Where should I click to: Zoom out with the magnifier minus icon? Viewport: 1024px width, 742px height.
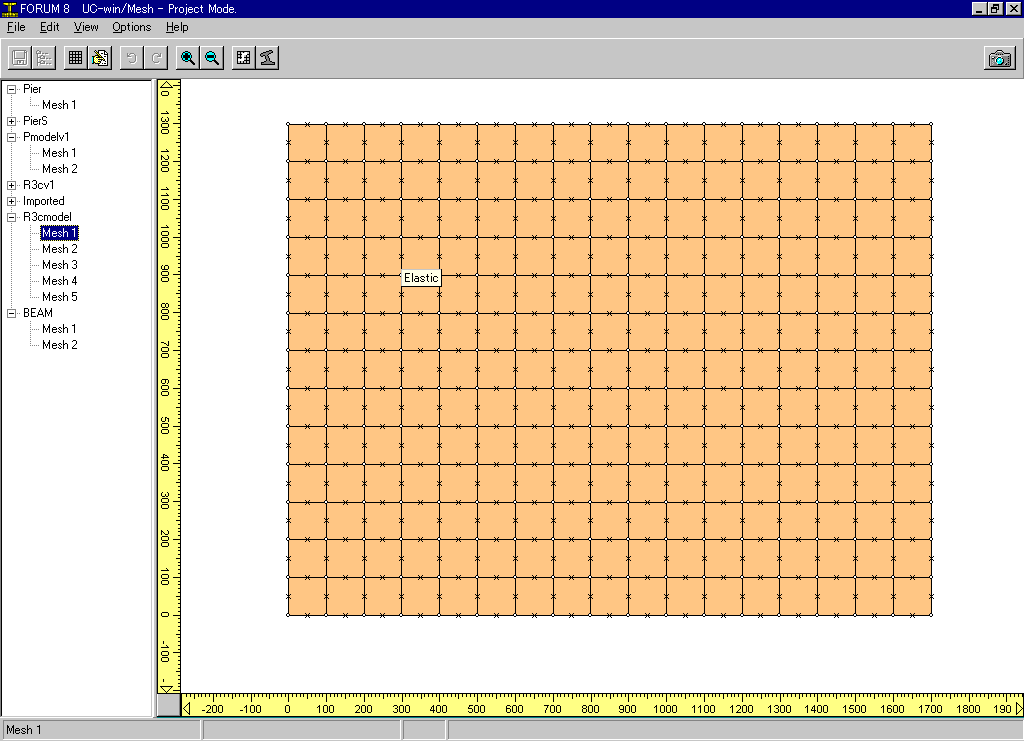pos(212,58)
